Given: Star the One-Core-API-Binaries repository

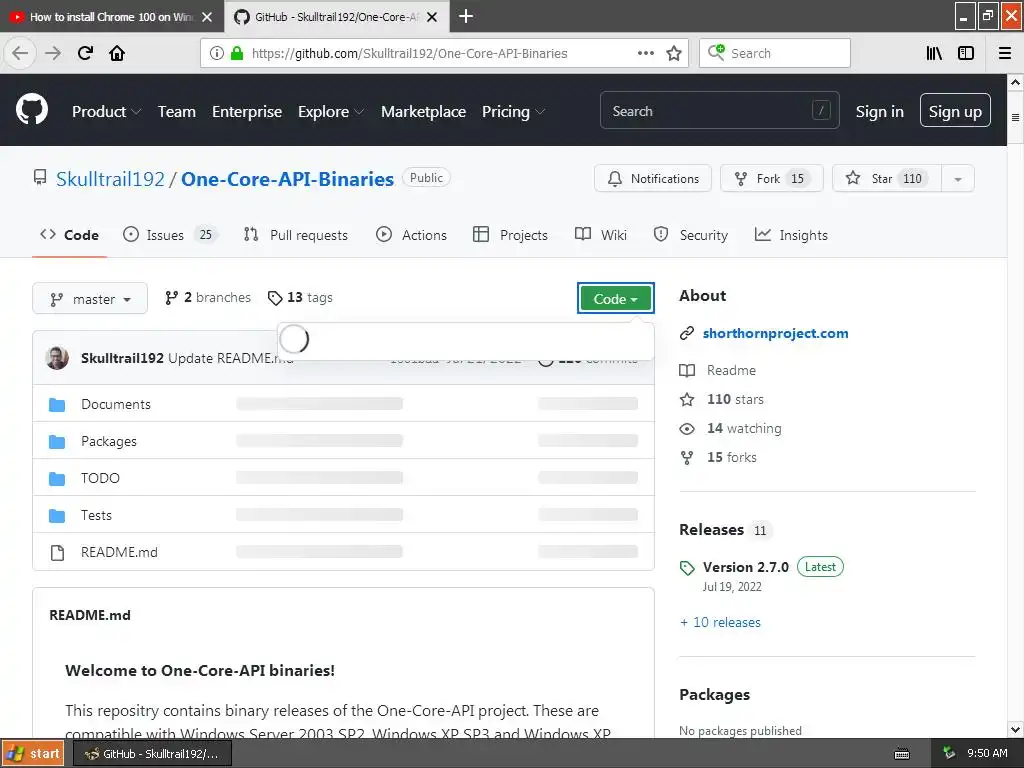Looking at the screenshot, I should tap(887, 178).
